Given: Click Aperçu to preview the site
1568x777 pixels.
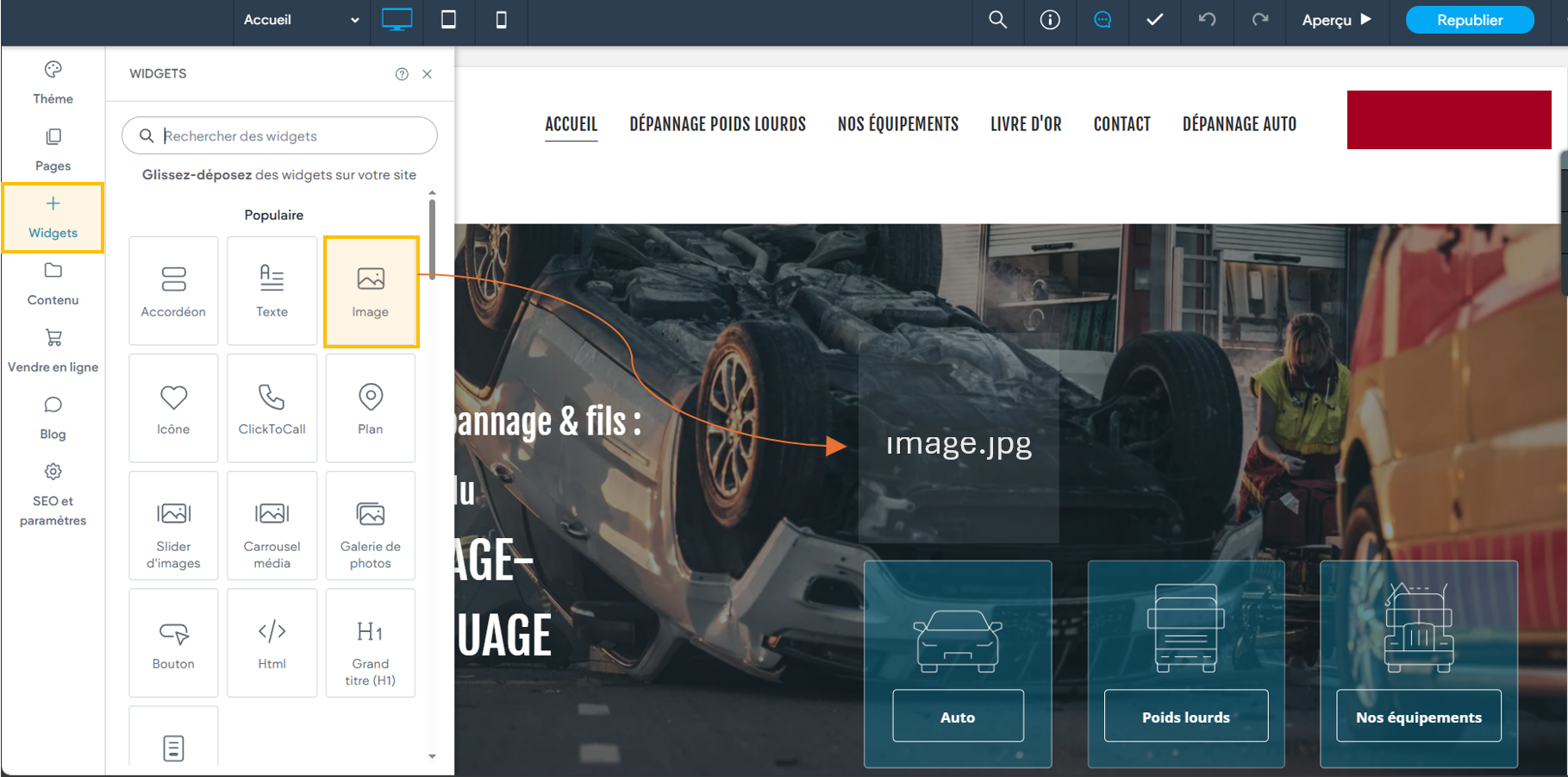Looking at the screenshot, I should [x=1337, y=19].
